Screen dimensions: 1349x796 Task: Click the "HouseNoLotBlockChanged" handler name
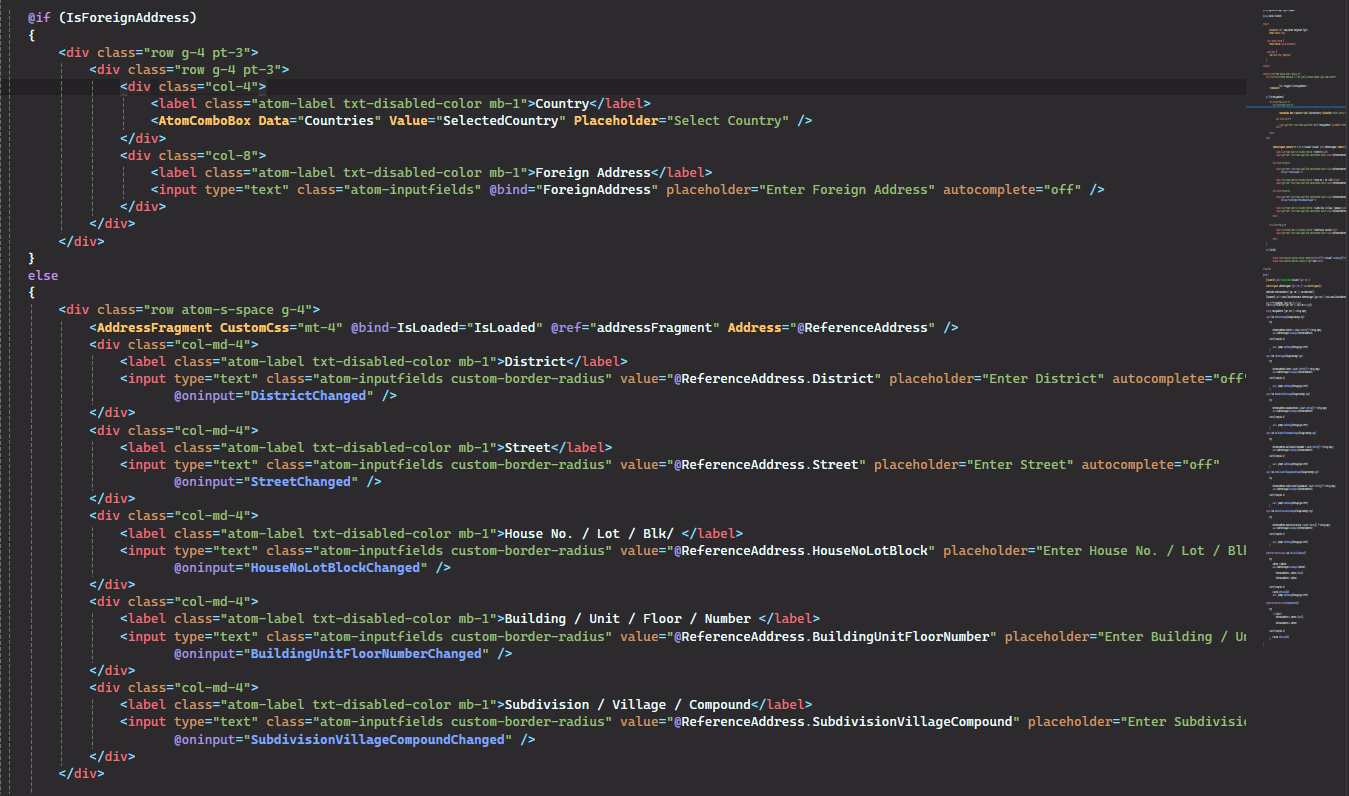(335, 568)
